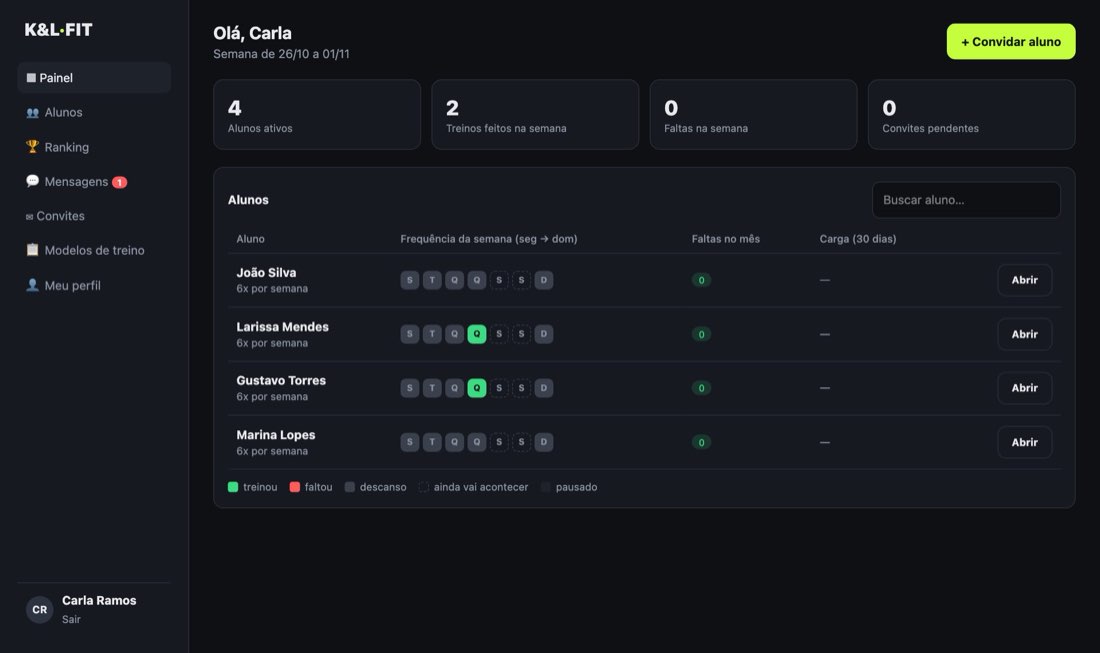Click the Convidar aluno button
This screenshot has height=653, width=1100.
pyautogui.click(x=1011, y=41)
